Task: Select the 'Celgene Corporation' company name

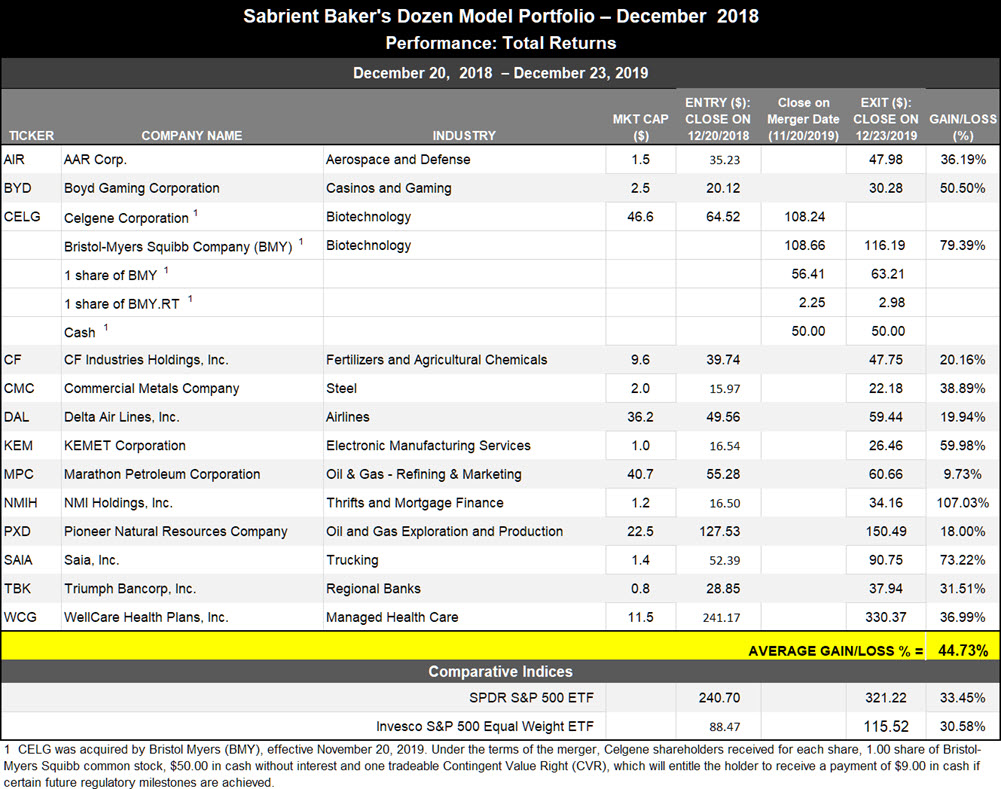Action: point(126,218)
